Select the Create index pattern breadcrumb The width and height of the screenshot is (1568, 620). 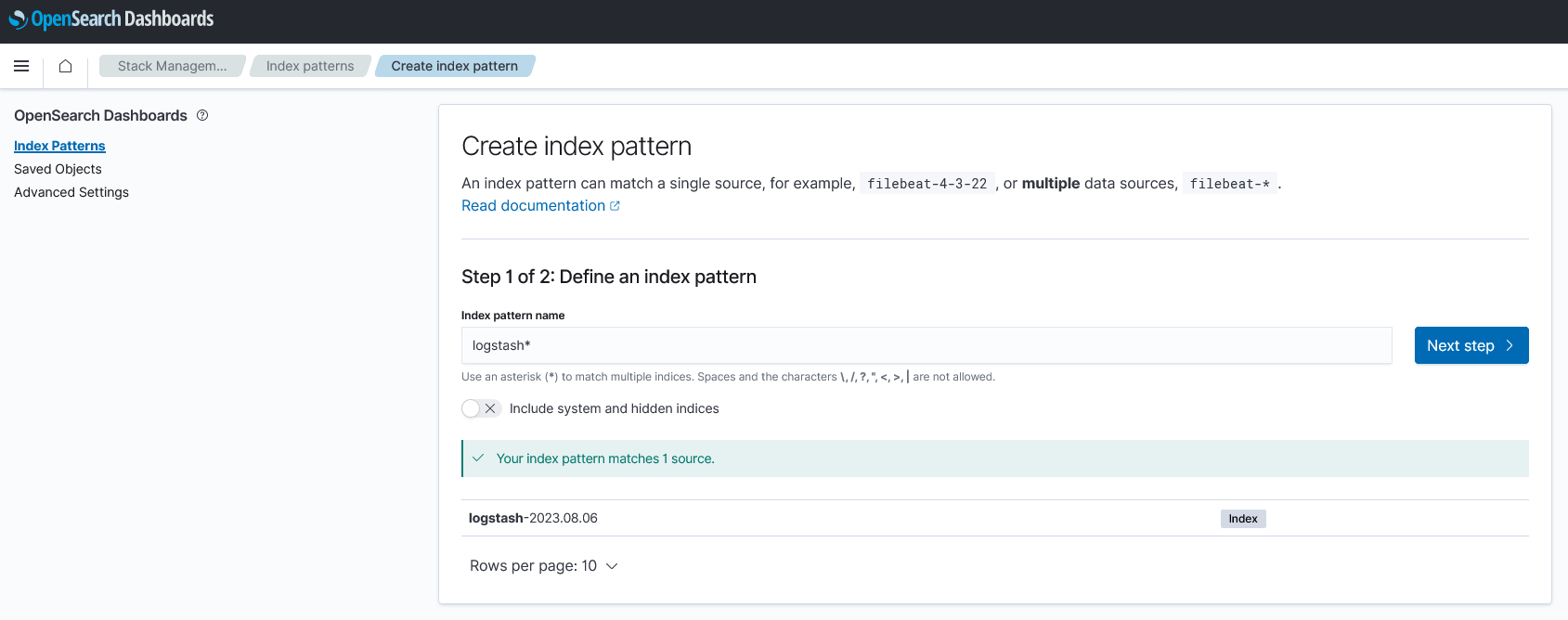454,66
